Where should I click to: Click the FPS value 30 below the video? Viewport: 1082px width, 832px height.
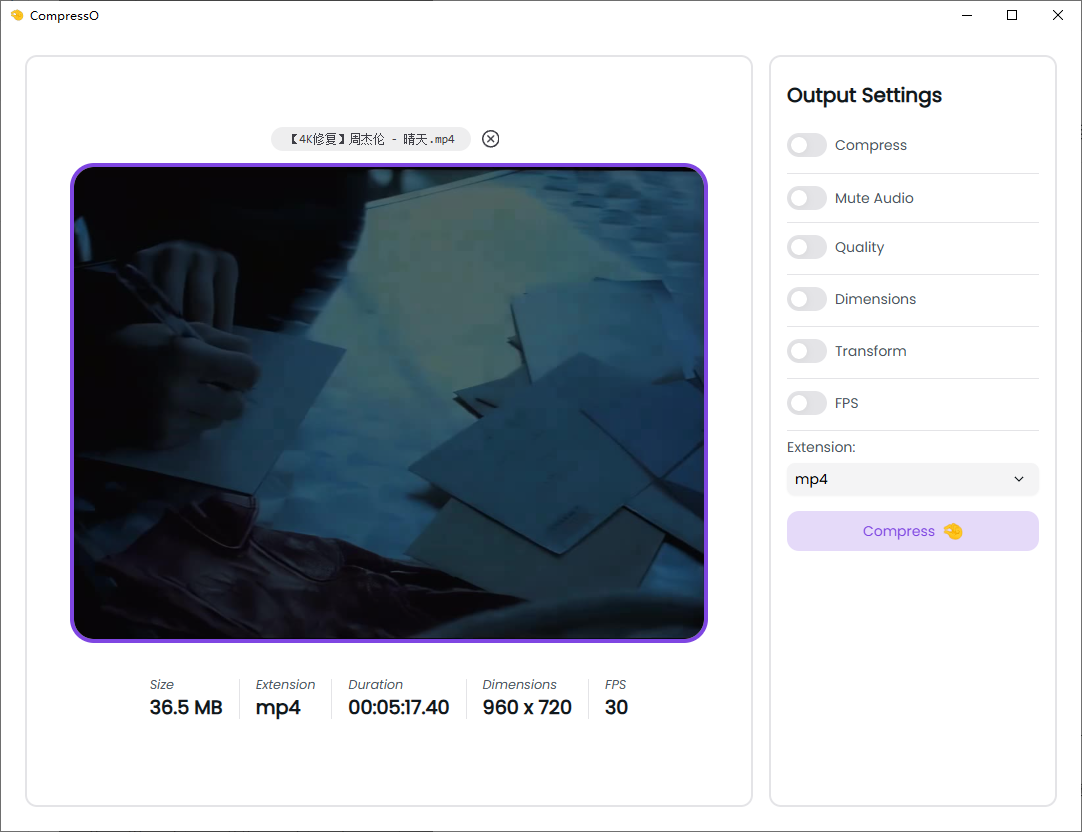[x=616, y=708]
